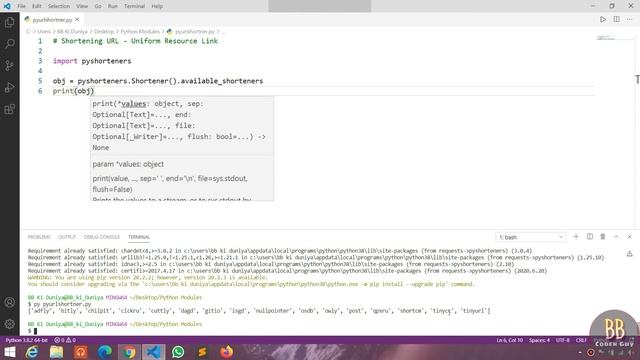
Task: Open the editor More Actions menu
Action: point(629,19)
